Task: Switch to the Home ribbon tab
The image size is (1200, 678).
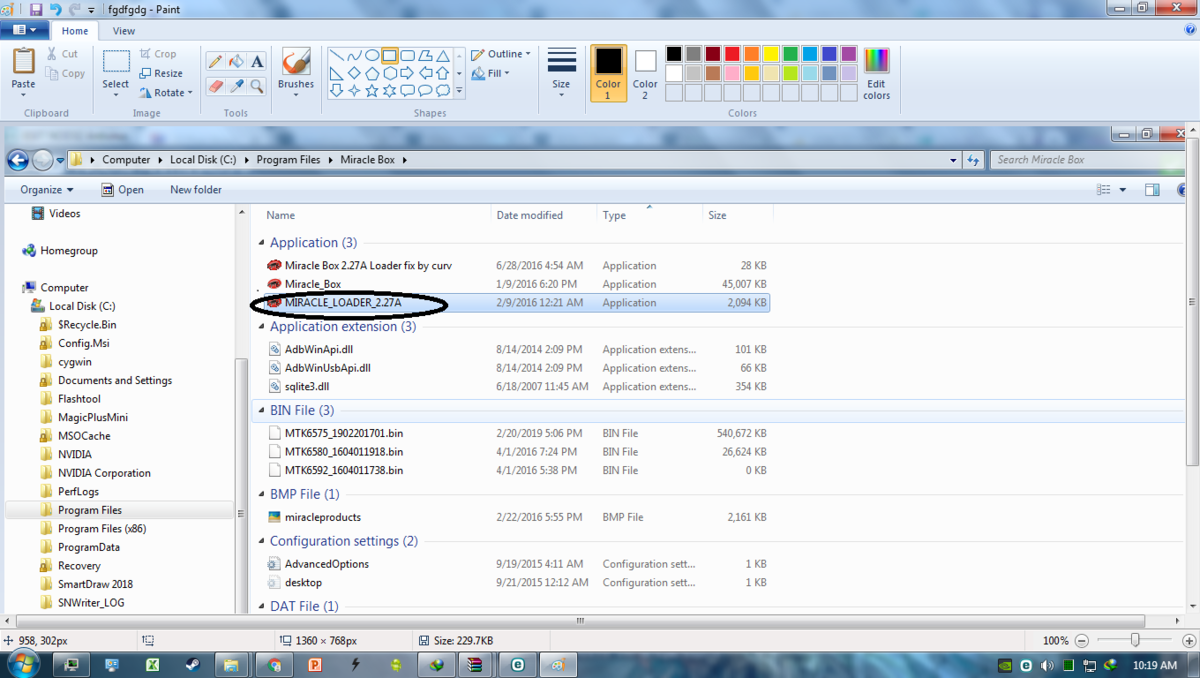Action: (x=75, y=31)
